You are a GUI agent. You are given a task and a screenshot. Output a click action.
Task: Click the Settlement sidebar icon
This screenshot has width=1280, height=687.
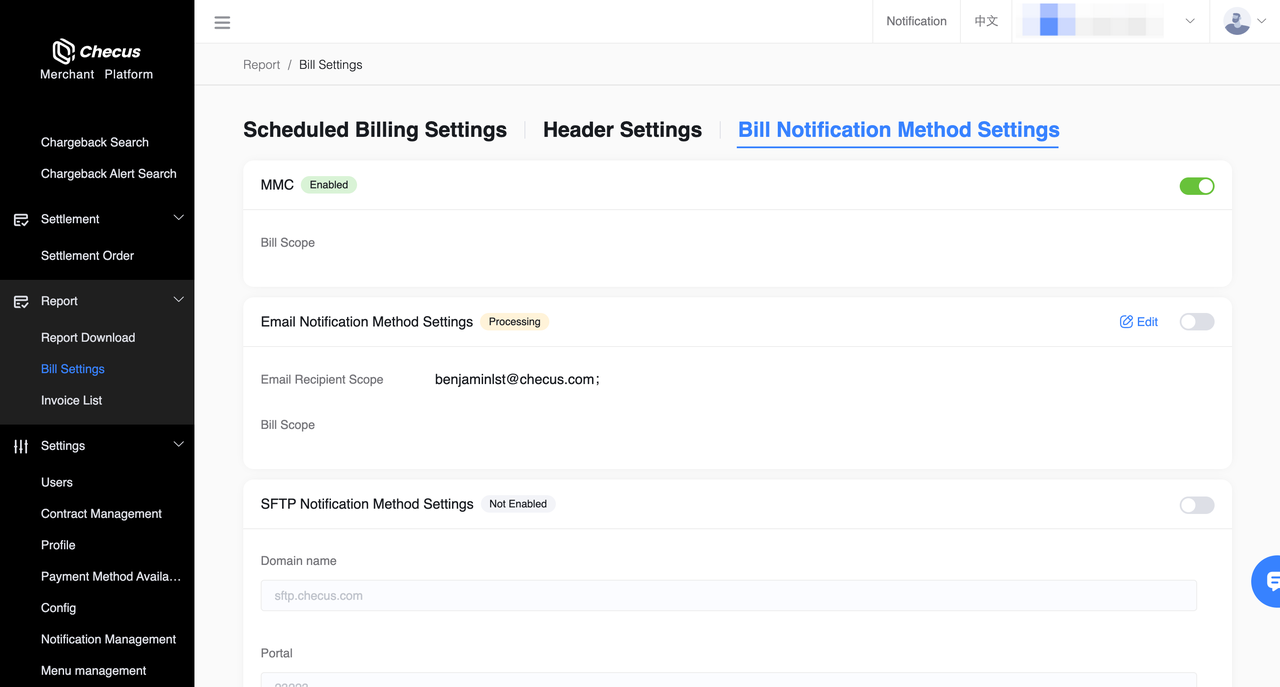click(21, 219)
